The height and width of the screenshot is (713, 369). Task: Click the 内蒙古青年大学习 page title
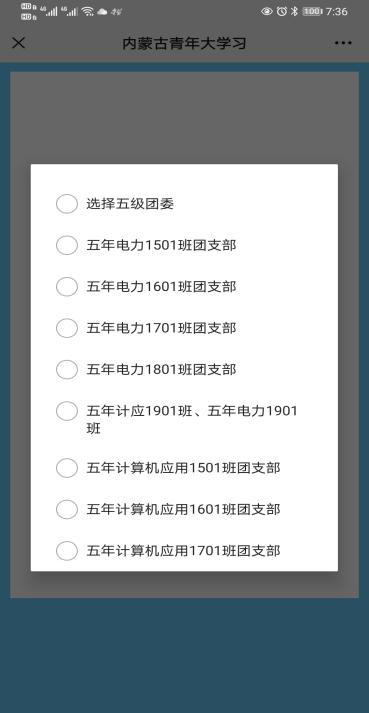184,44
